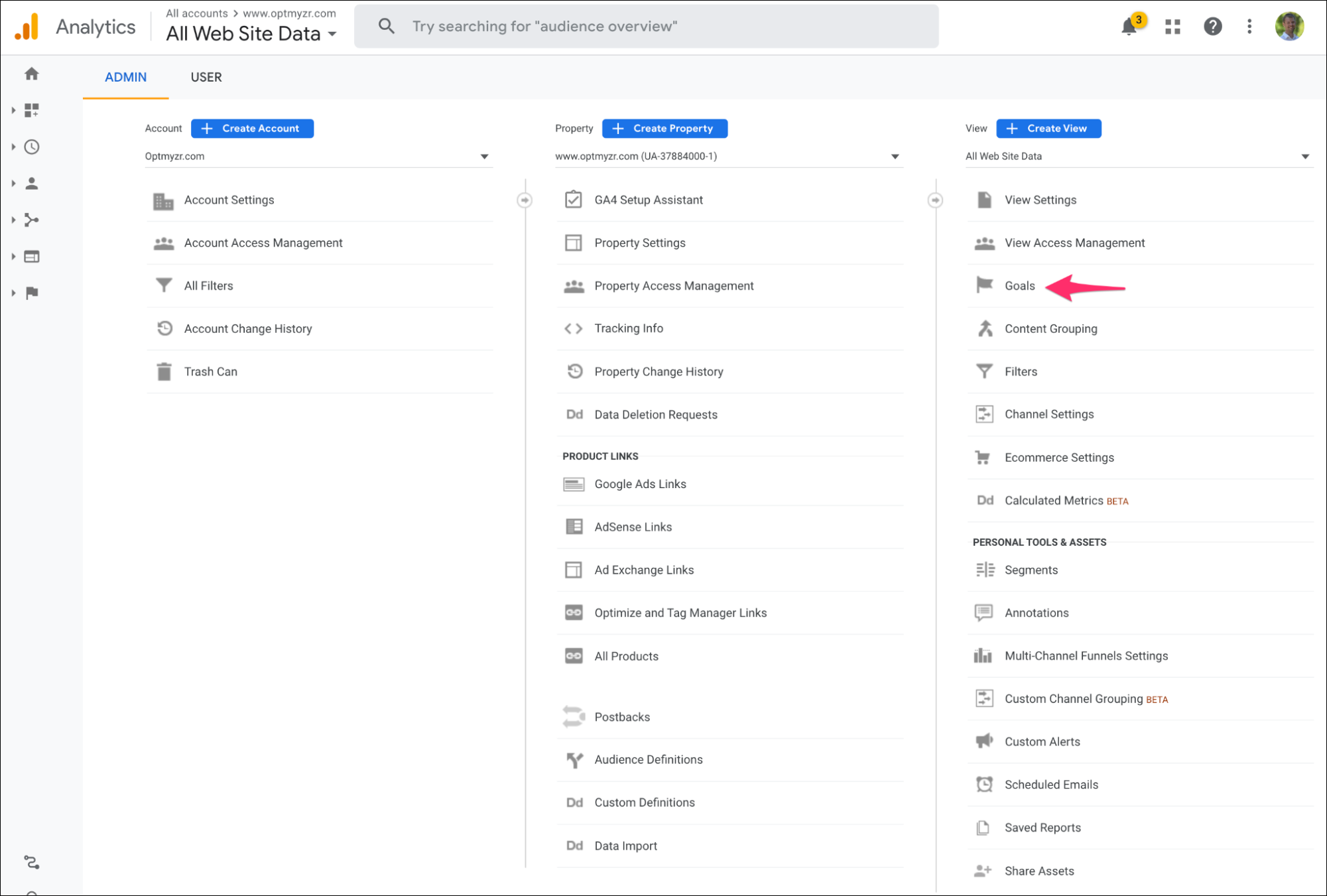
Task: Click the Account Settings building icon
Action: [x=163, y=200]
